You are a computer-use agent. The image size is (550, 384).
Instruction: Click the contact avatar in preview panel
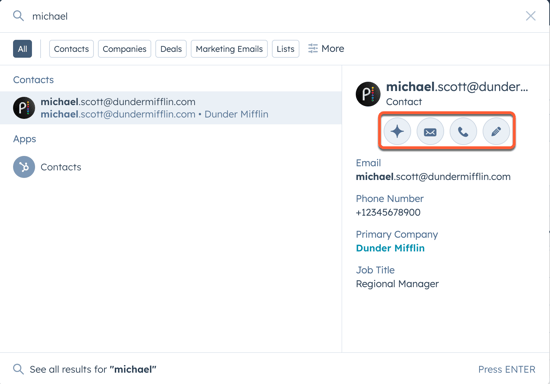pos(368,94)
